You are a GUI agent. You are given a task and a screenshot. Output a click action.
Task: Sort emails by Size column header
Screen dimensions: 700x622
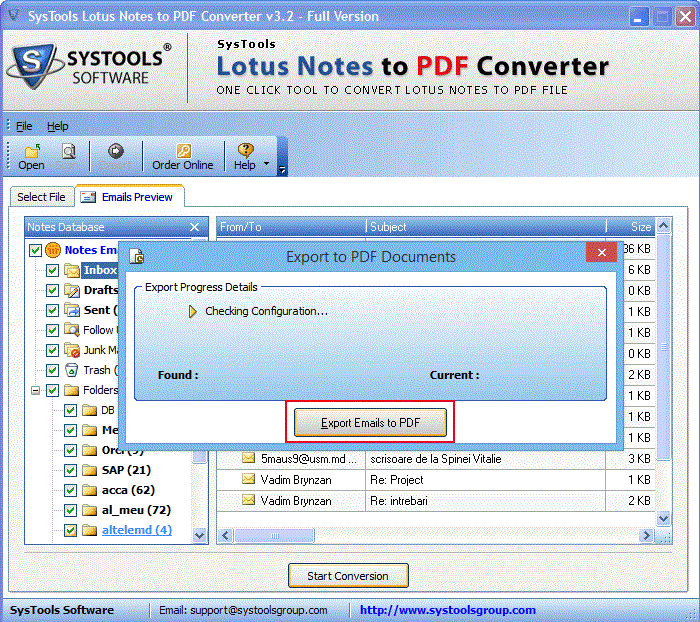tap(631, 227)
